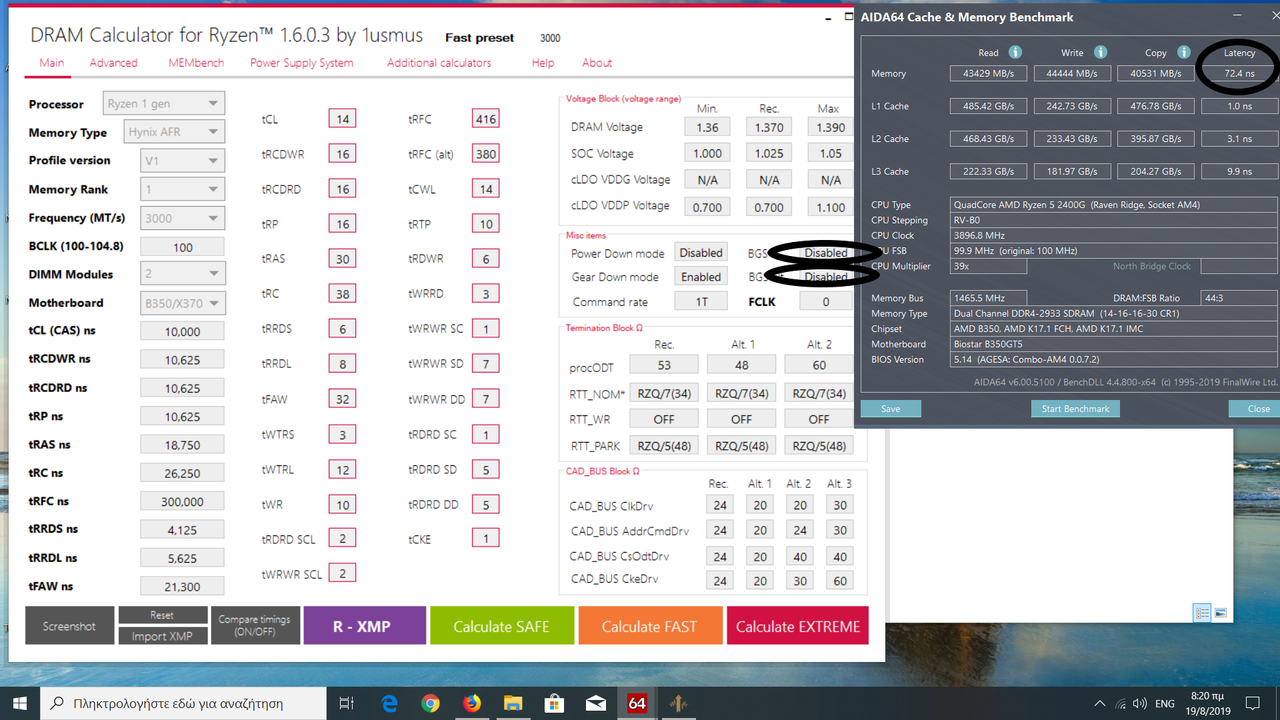Open the Motherboard dropdown
The height and width of the screenshot is (720, 1280).
click(182, 302)
